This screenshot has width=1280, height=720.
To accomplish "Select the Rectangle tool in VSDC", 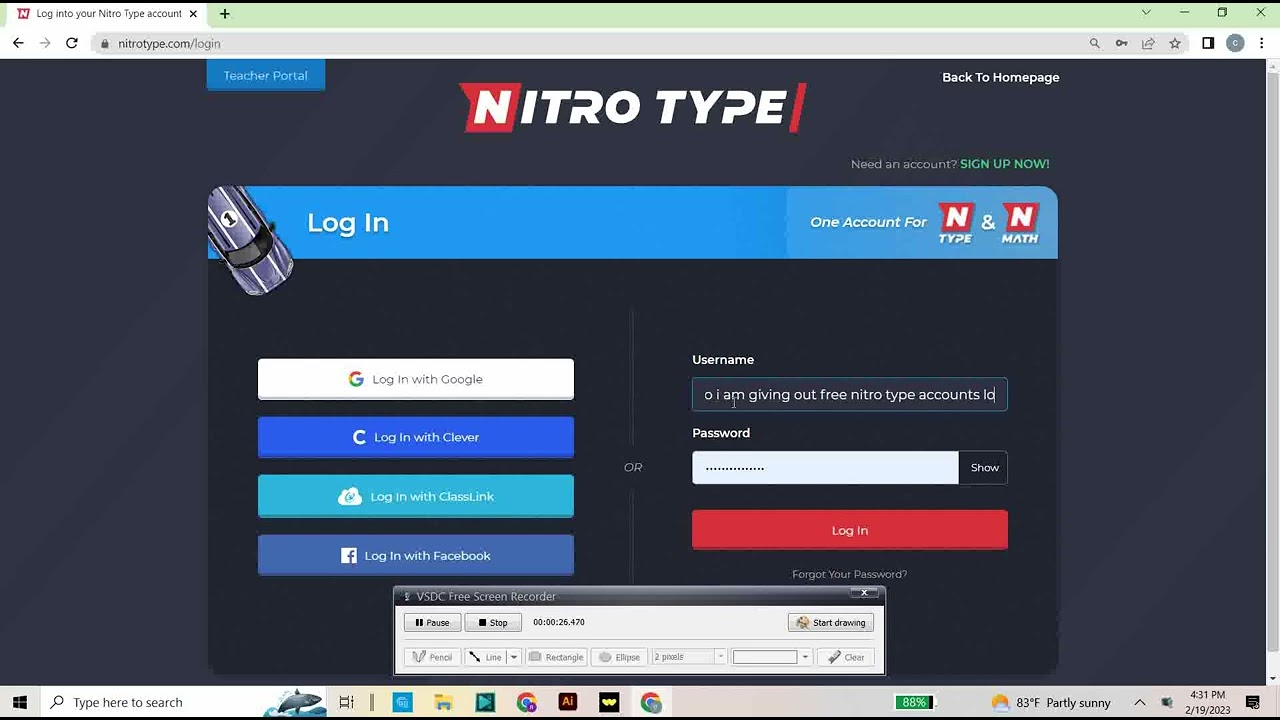I will (x=556, y=657).
